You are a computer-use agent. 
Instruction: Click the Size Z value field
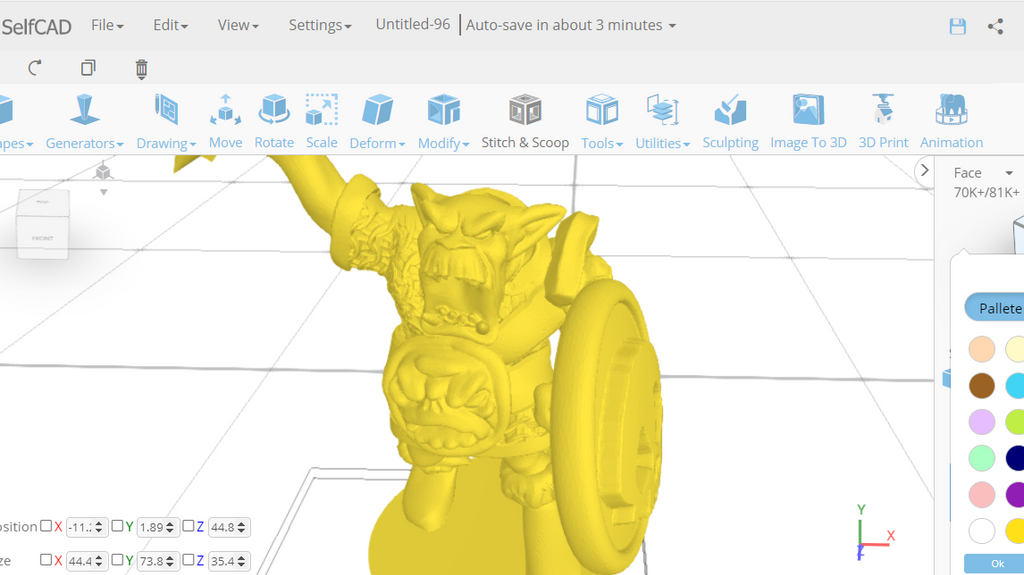tap(229, 561)
